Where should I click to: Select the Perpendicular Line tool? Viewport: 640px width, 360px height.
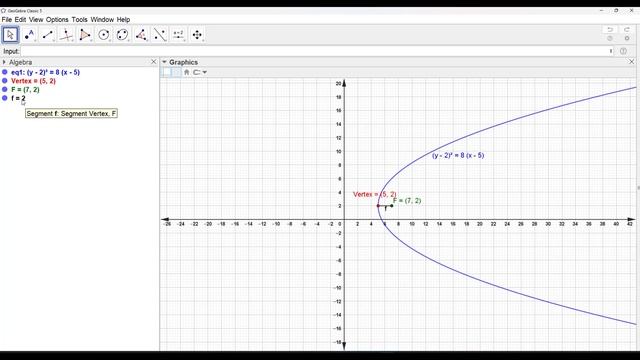point(66,35)
